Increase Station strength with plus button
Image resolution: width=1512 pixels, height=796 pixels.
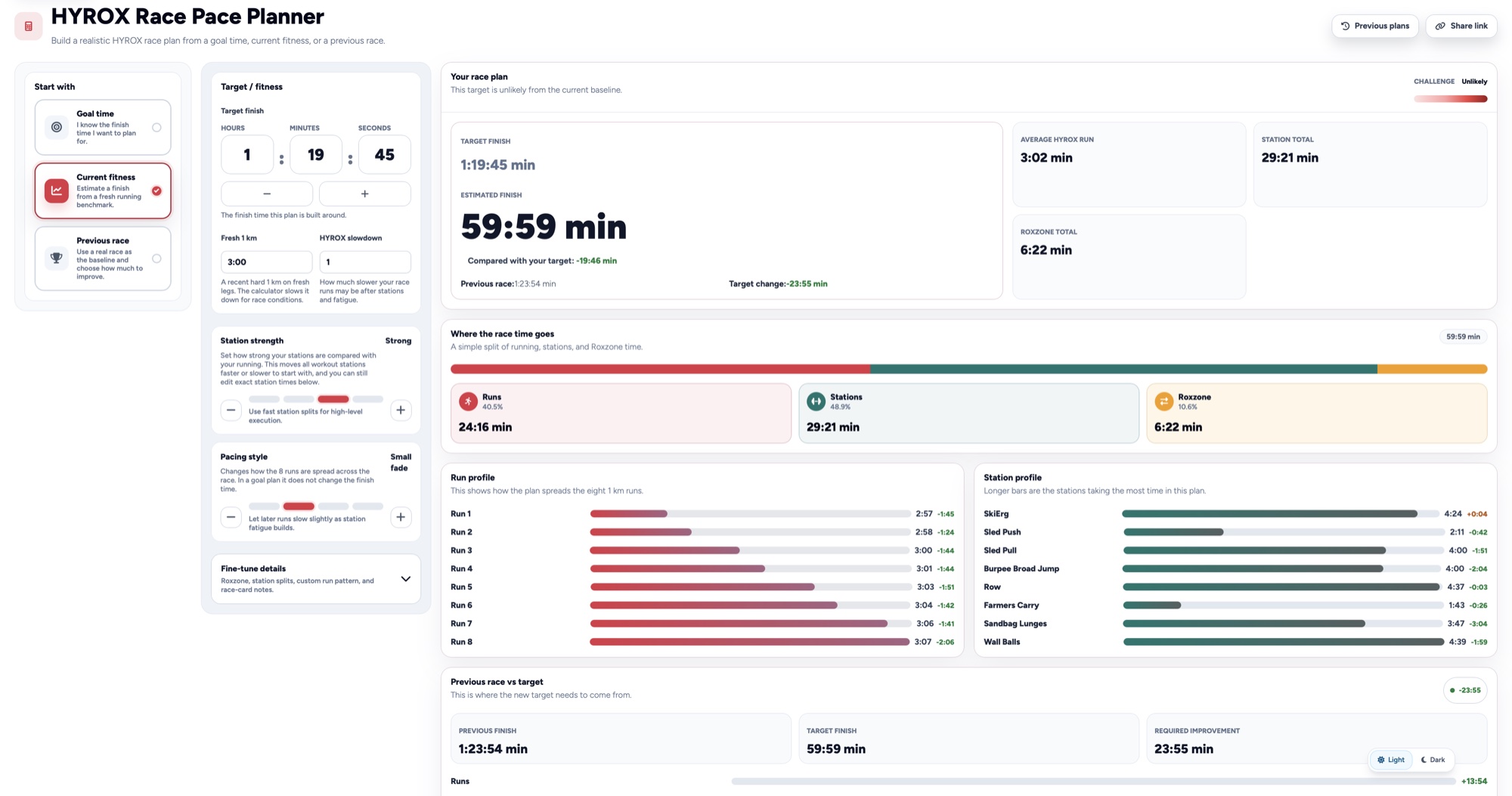coord(401,410)
